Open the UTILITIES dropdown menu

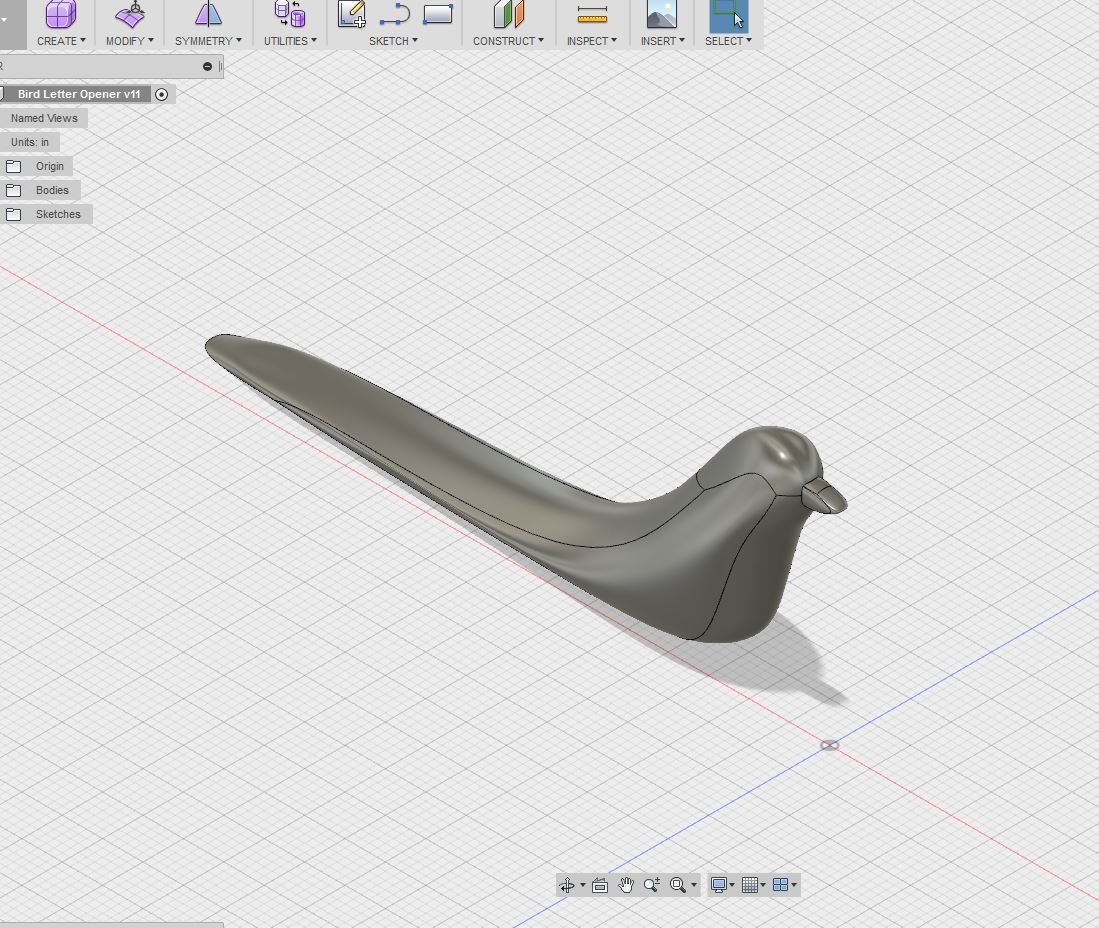(290, 41)
